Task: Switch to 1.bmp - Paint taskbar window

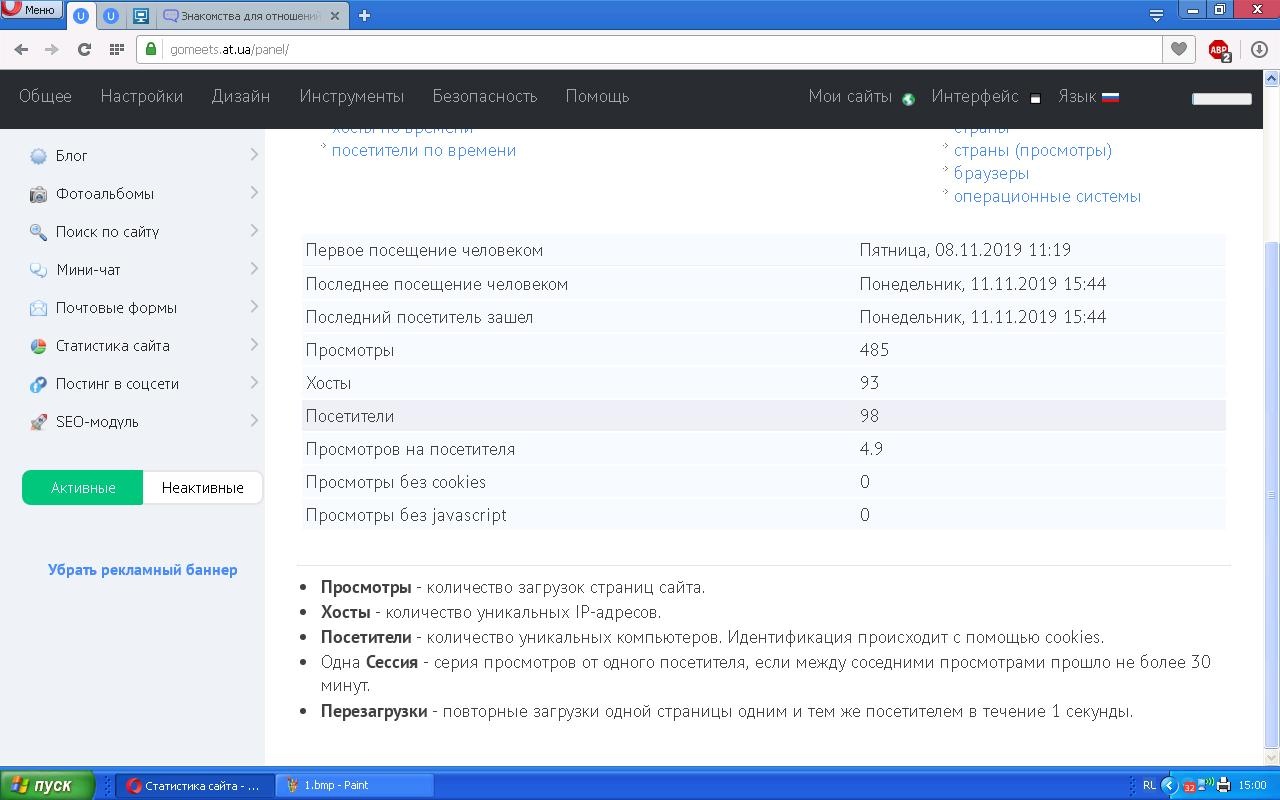Action: coord(355,785)
